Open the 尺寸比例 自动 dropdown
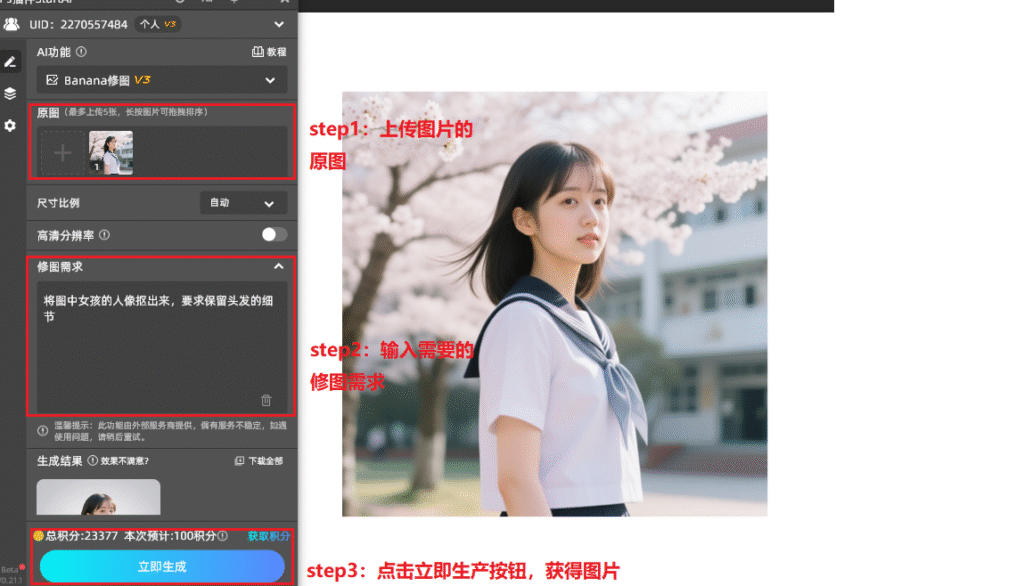1024x586 pixels. point(243,203)
